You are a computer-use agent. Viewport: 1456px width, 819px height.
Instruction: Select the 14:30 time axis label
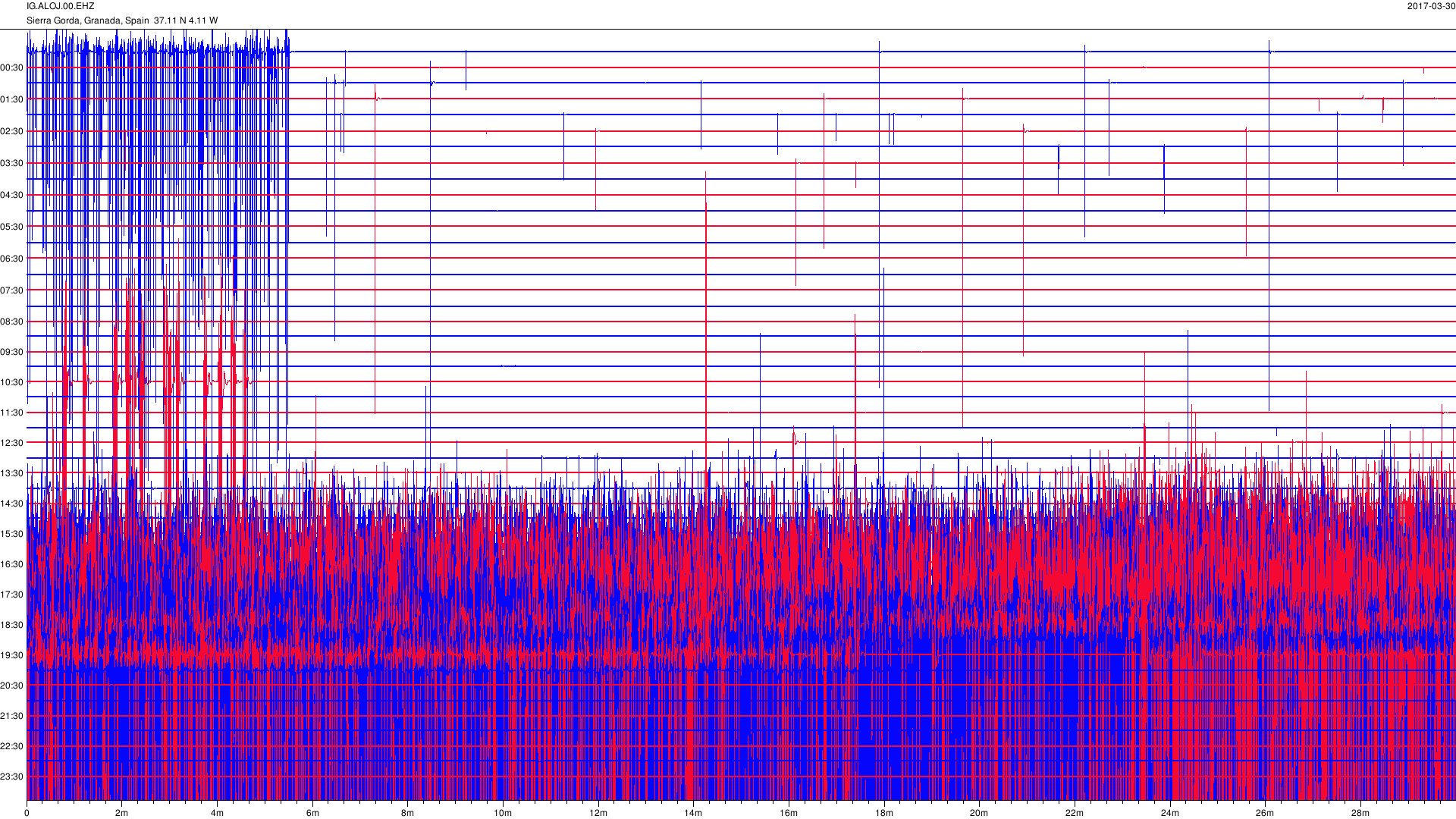point(12,504)
